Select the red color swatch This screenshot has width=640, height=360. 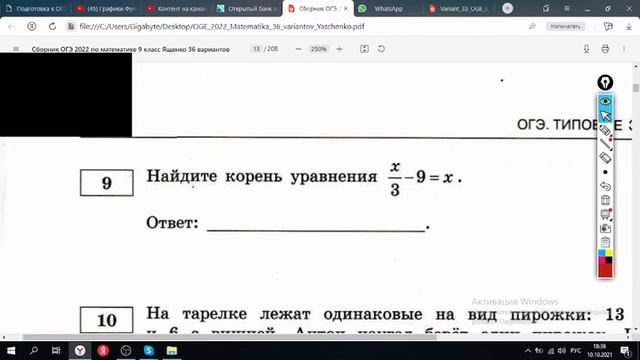[605, 270]
